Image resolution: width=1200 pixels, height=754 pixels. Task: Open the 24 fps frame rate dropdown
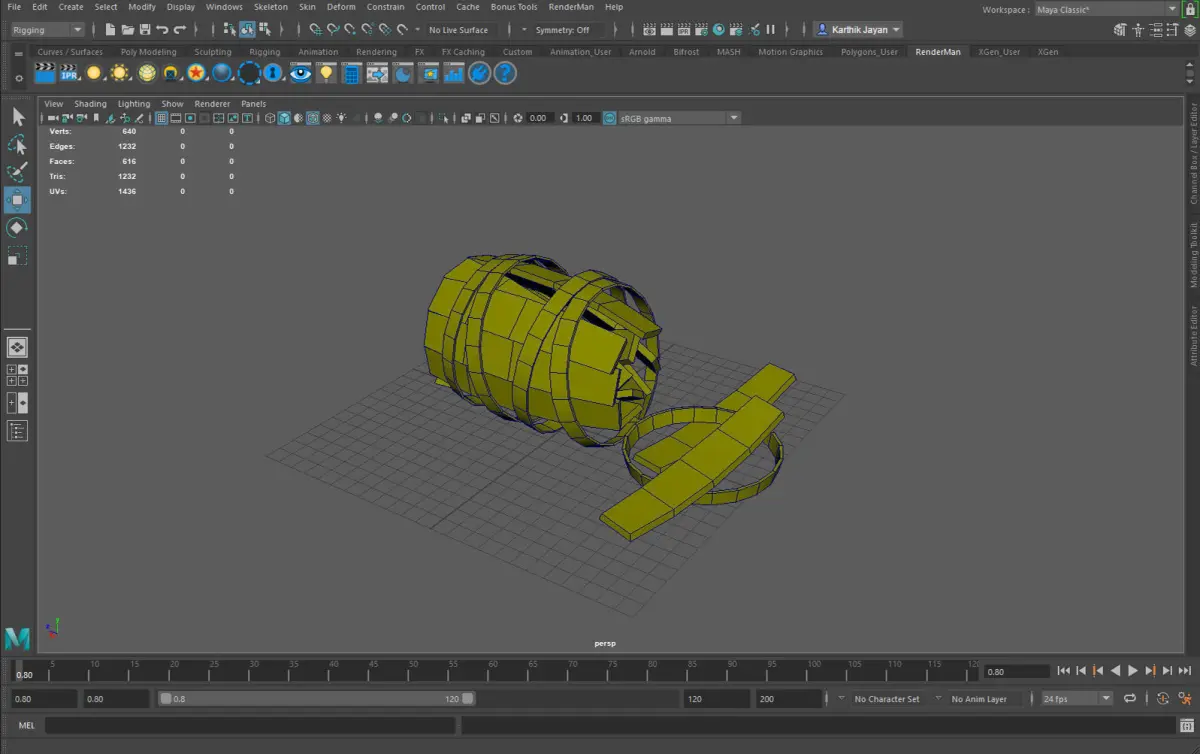pos(1077,699)
